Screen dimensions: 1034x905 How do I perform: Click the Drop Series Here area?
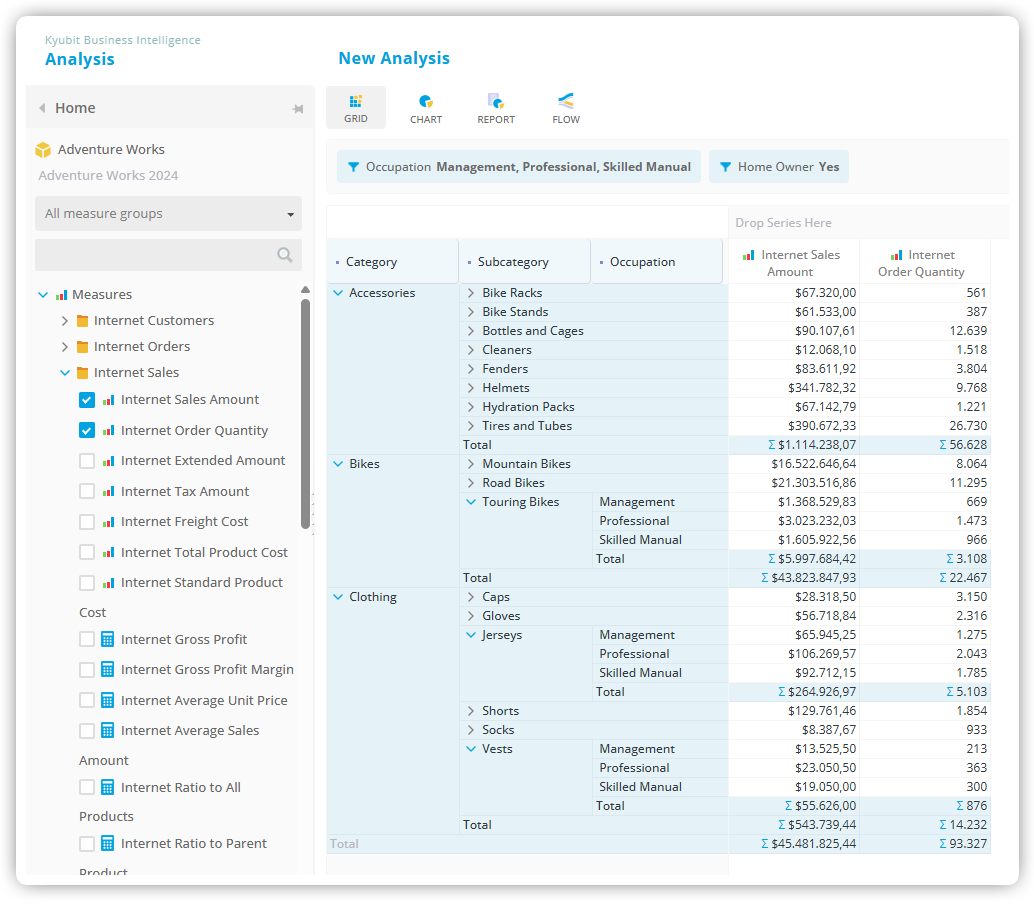pyautogui.click(x=868, y=223)
